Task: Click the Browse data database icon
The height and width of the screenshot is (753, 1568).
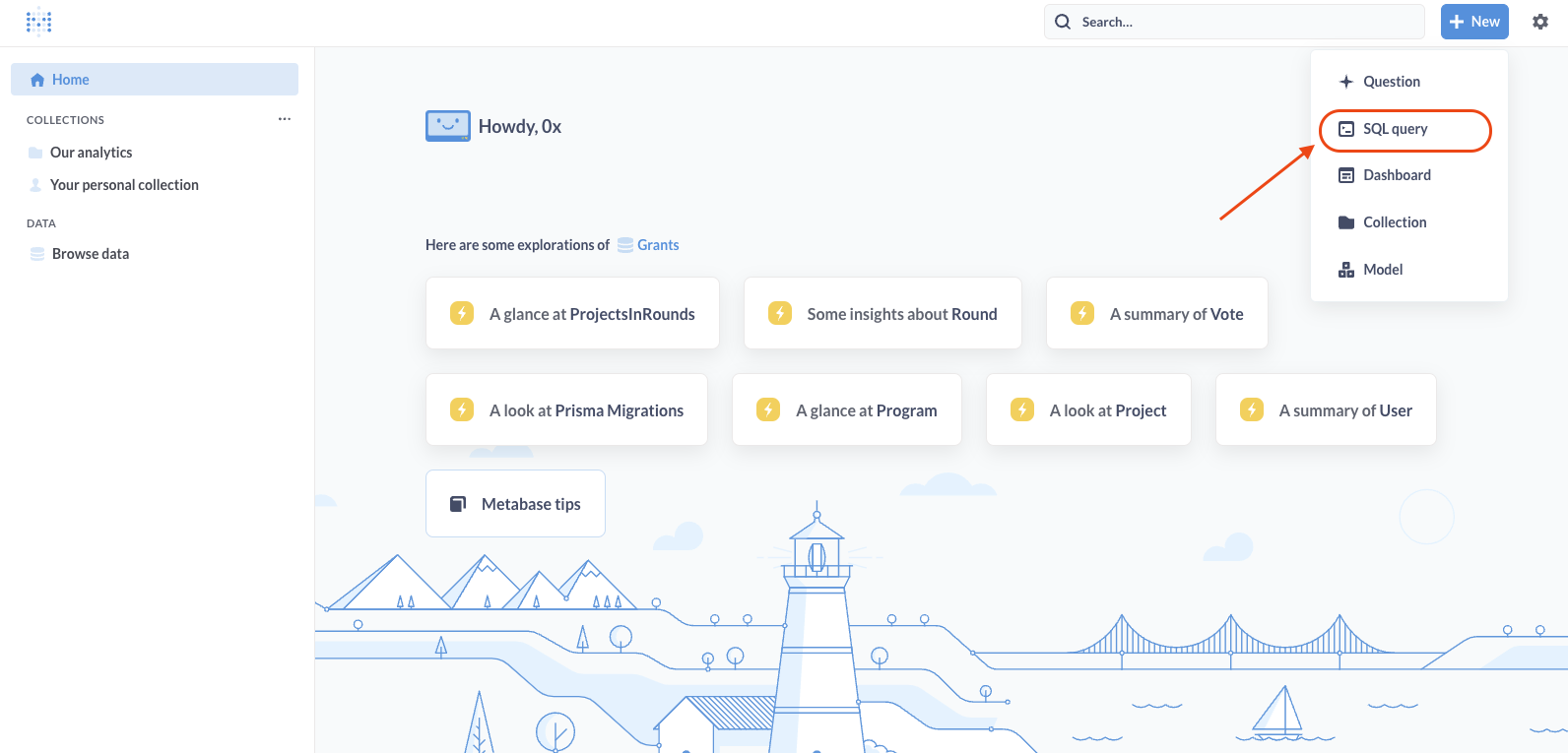Action: 36,254
